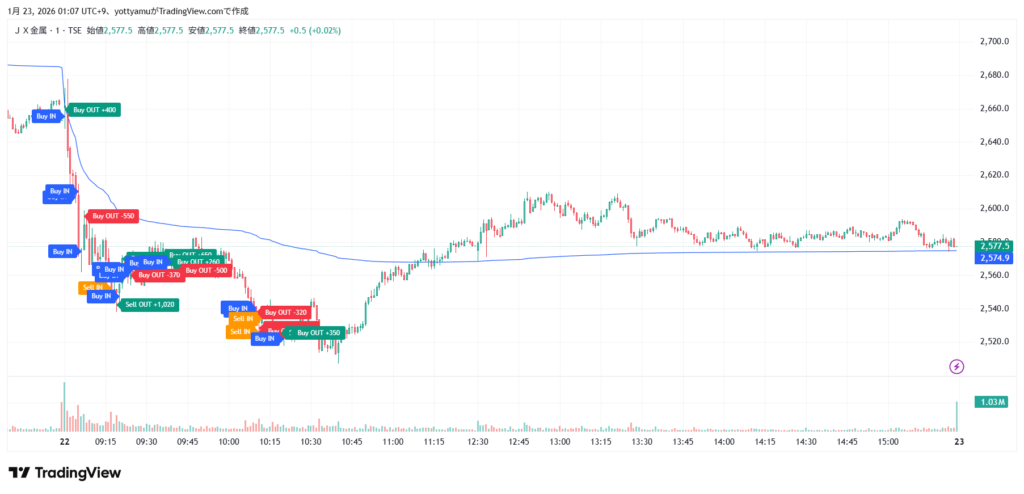
Task: Click the 1.03M volume label
Action: click(x=994, y=402)
